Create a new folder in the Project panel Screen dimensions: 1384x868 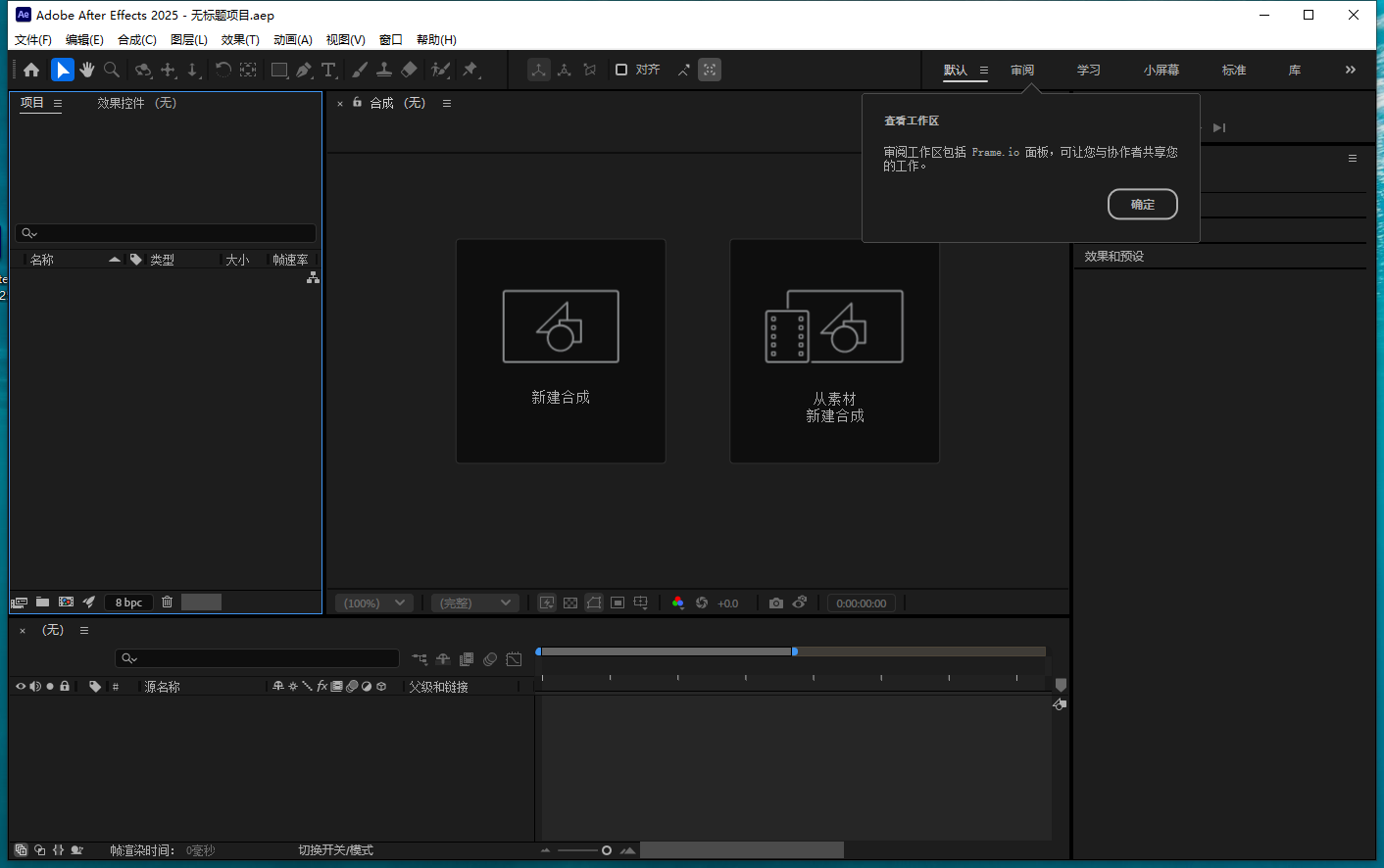point(42,603)
